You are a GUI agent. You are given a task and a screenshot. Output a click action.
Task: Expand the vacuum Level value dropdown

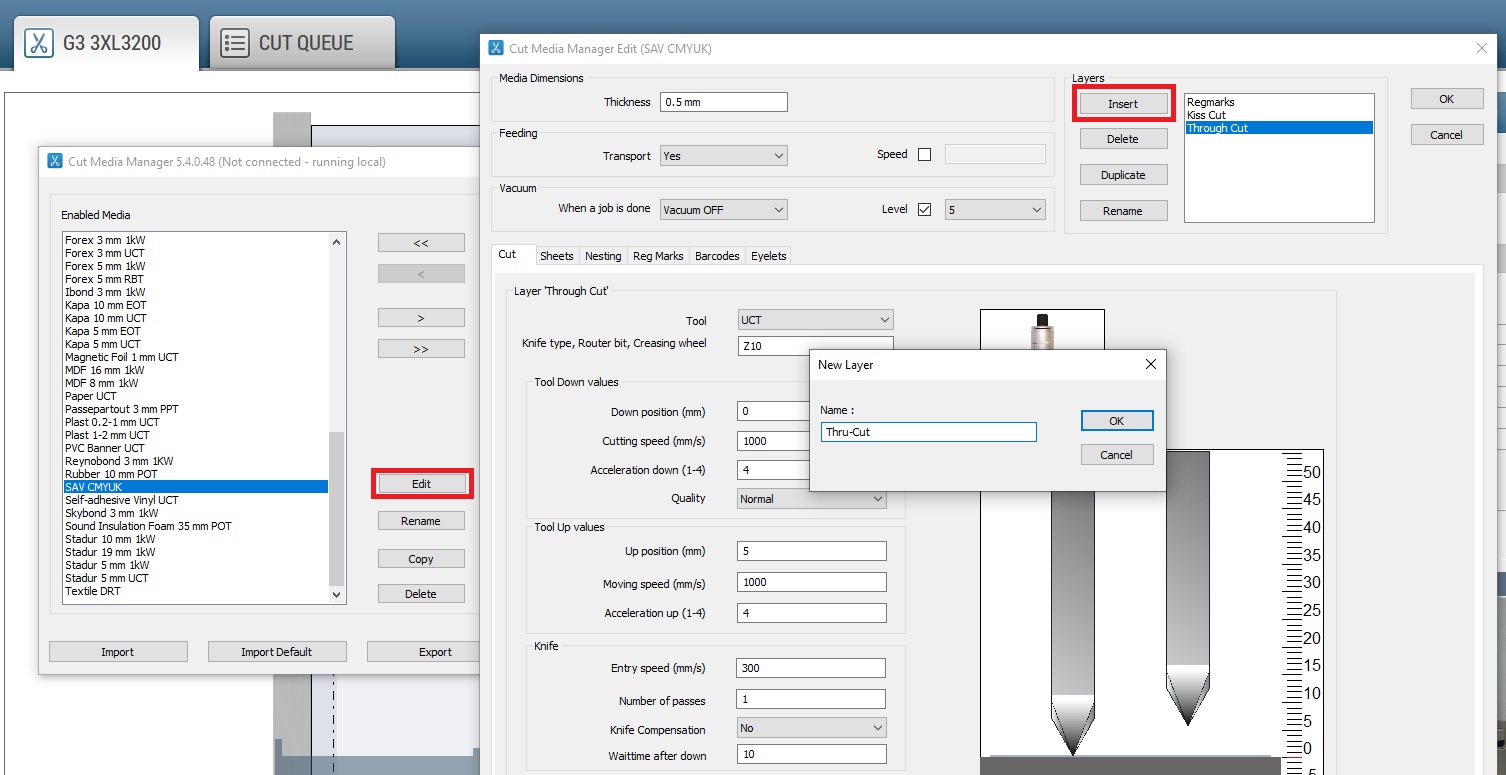pos(995,210)
